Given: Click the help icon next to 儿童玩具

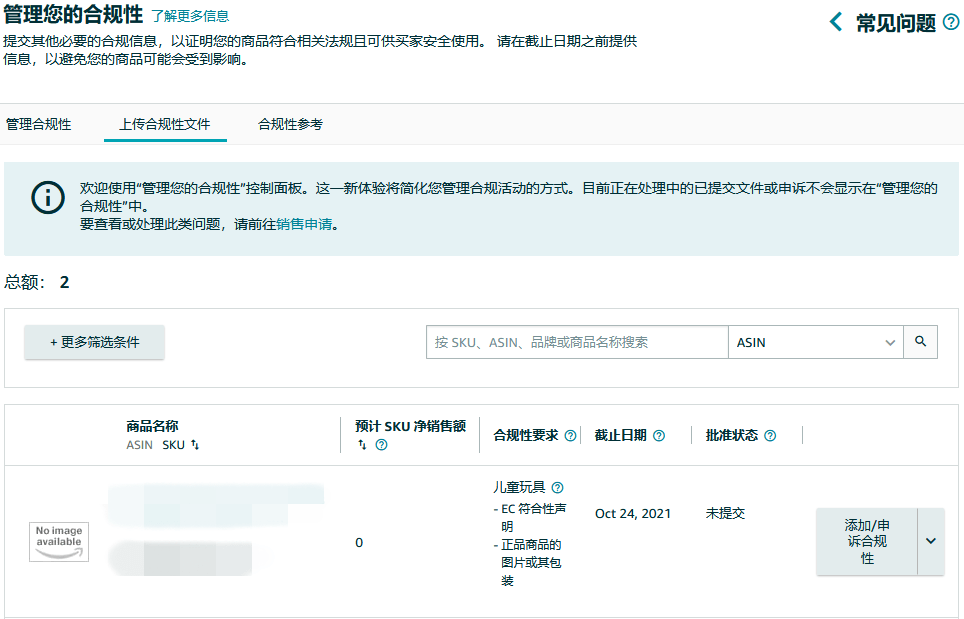Looking at the screenshot, I should pyautogui.click(x=558, y=487).
